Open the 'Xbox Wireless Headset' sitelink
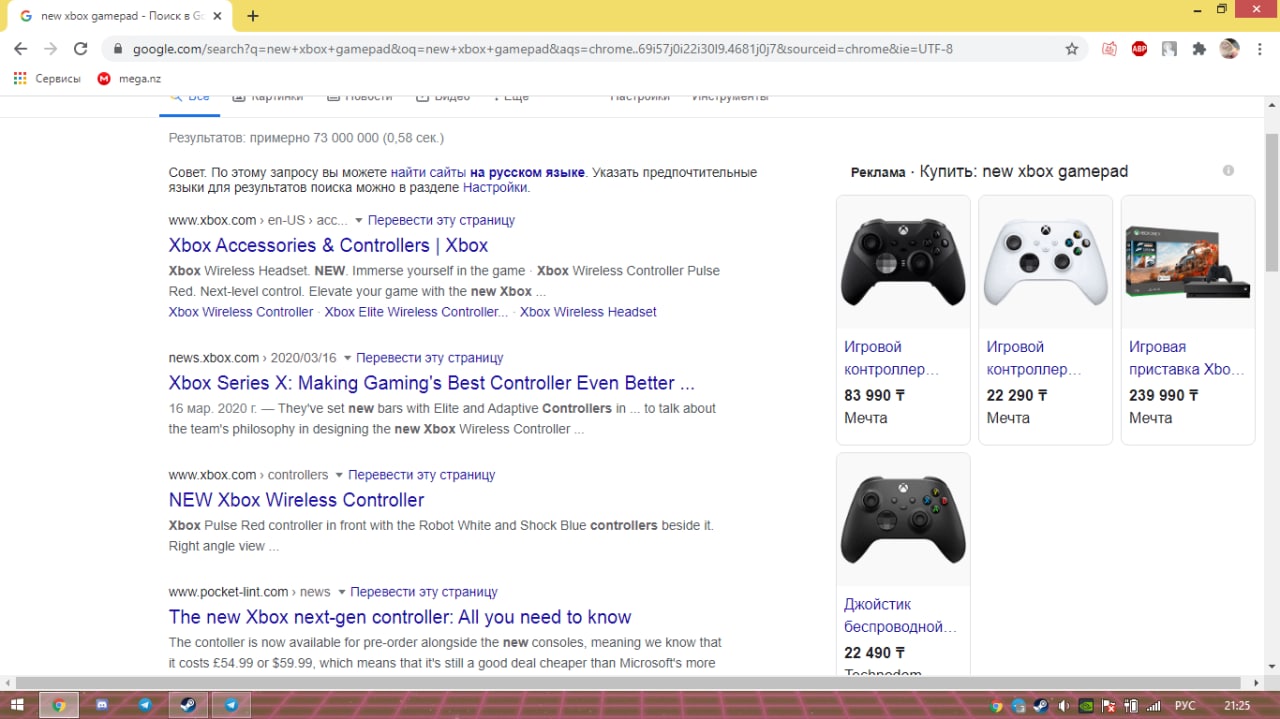1280x719 pixels. (588, 312)
